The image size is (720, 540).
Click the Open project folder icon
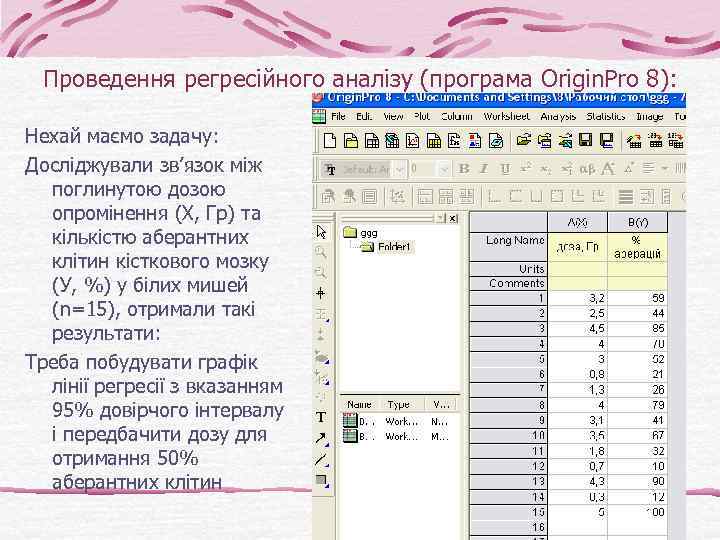(523, 141)
